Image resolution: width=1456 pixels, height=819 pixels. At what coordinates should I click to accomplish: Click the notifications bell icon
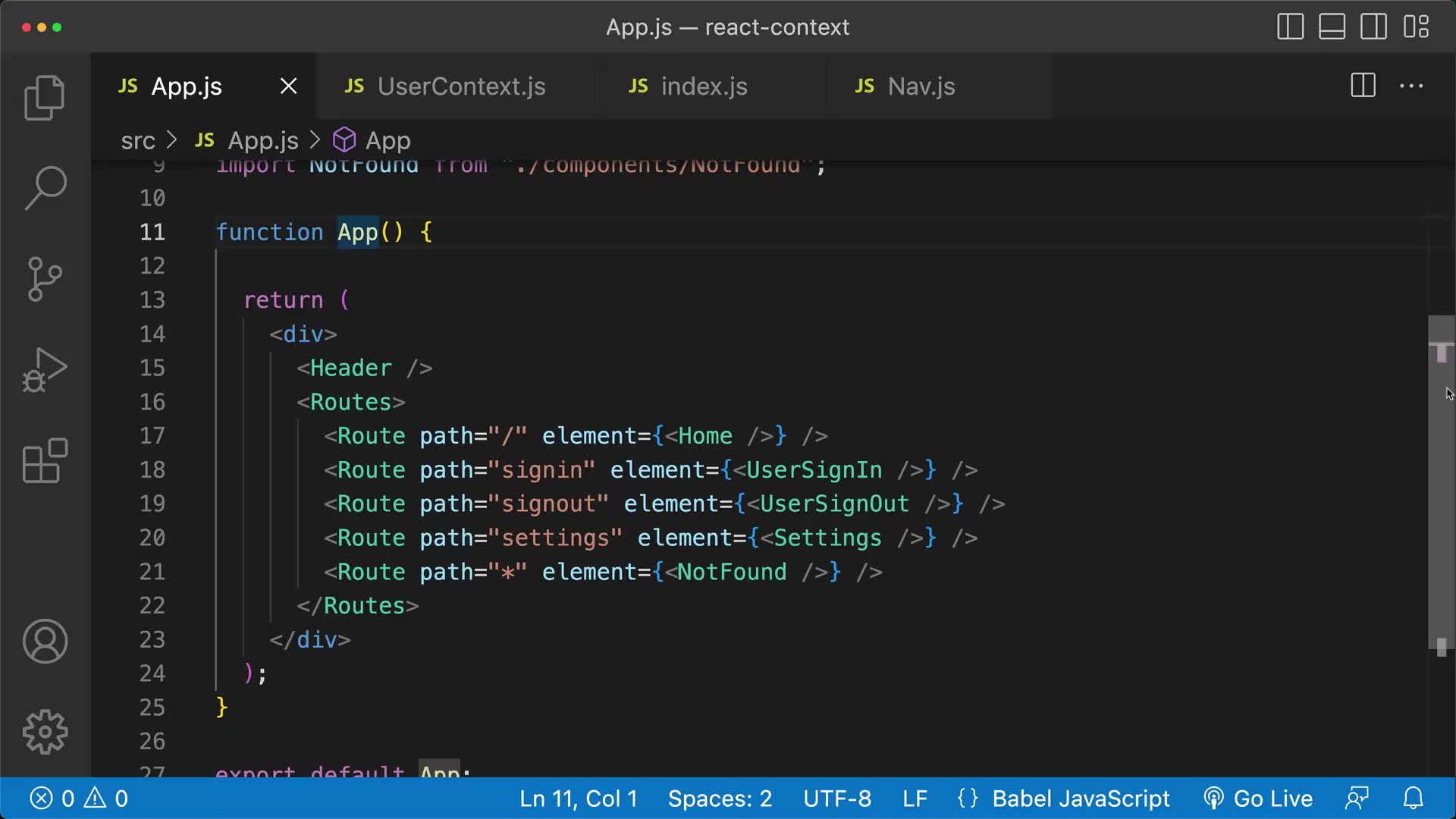(1413, 799)
